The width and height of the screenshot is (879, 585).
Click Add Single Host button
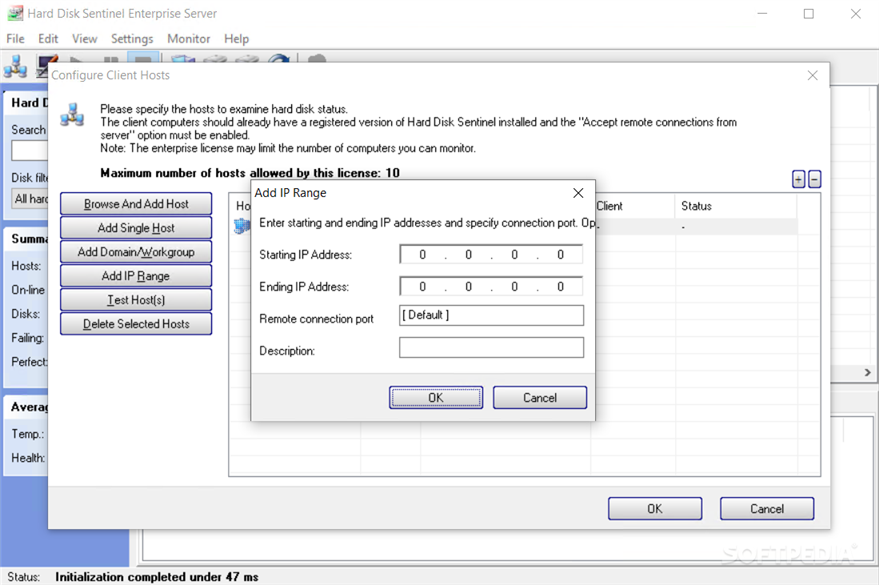click(x=136, y=228)
